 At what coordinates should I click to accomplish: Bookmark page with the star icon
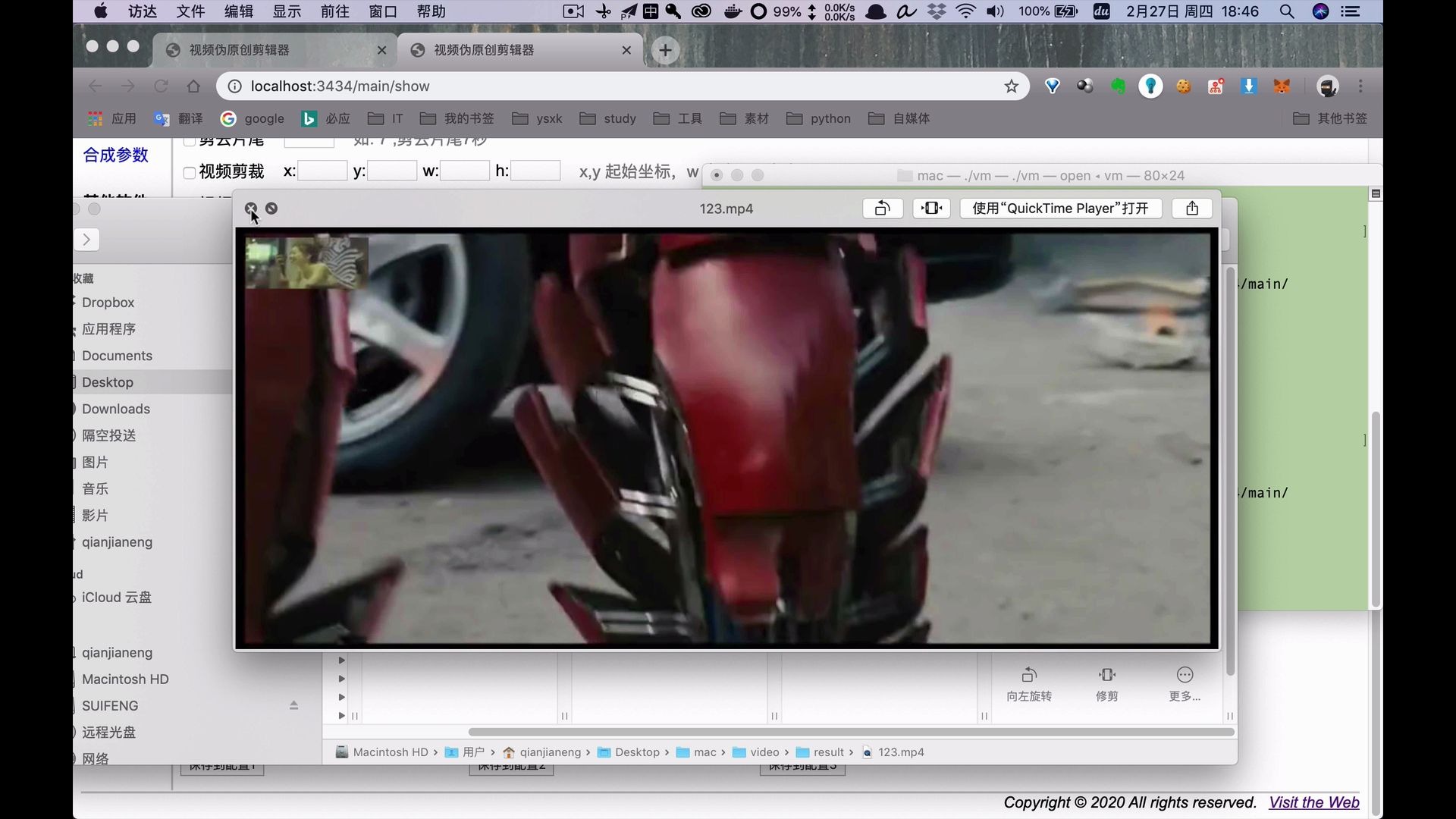(x=1011, y=86)
